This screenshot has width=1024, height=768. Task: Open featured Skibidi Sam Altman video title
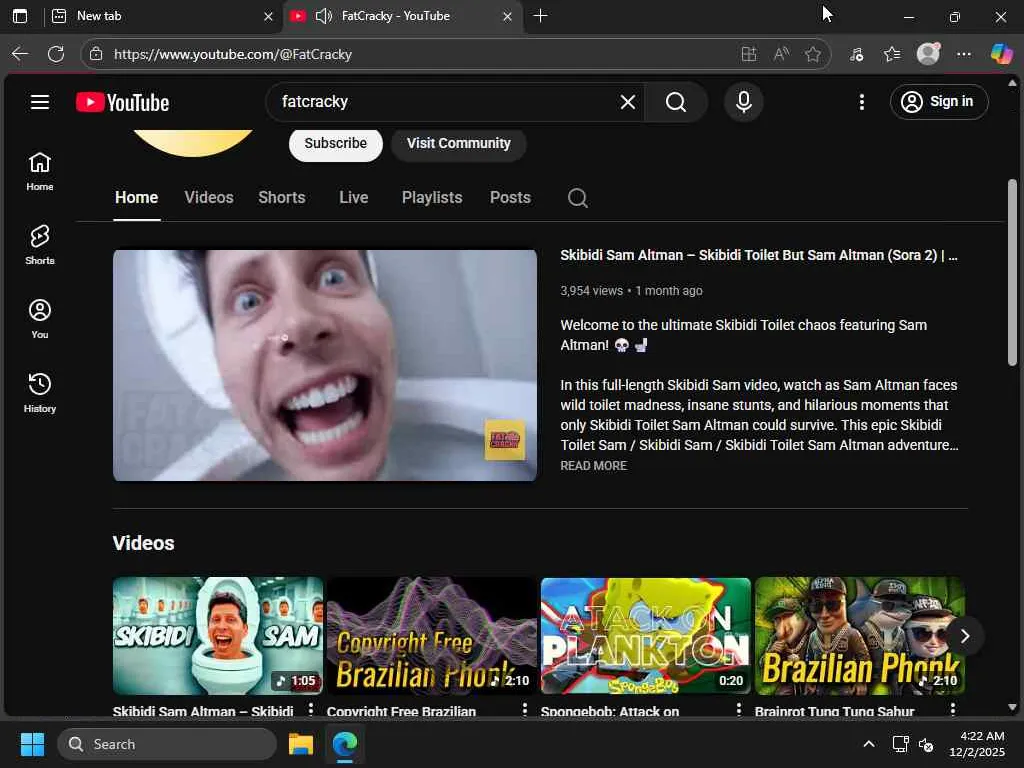pyautogui.click(x=759, y=255)
